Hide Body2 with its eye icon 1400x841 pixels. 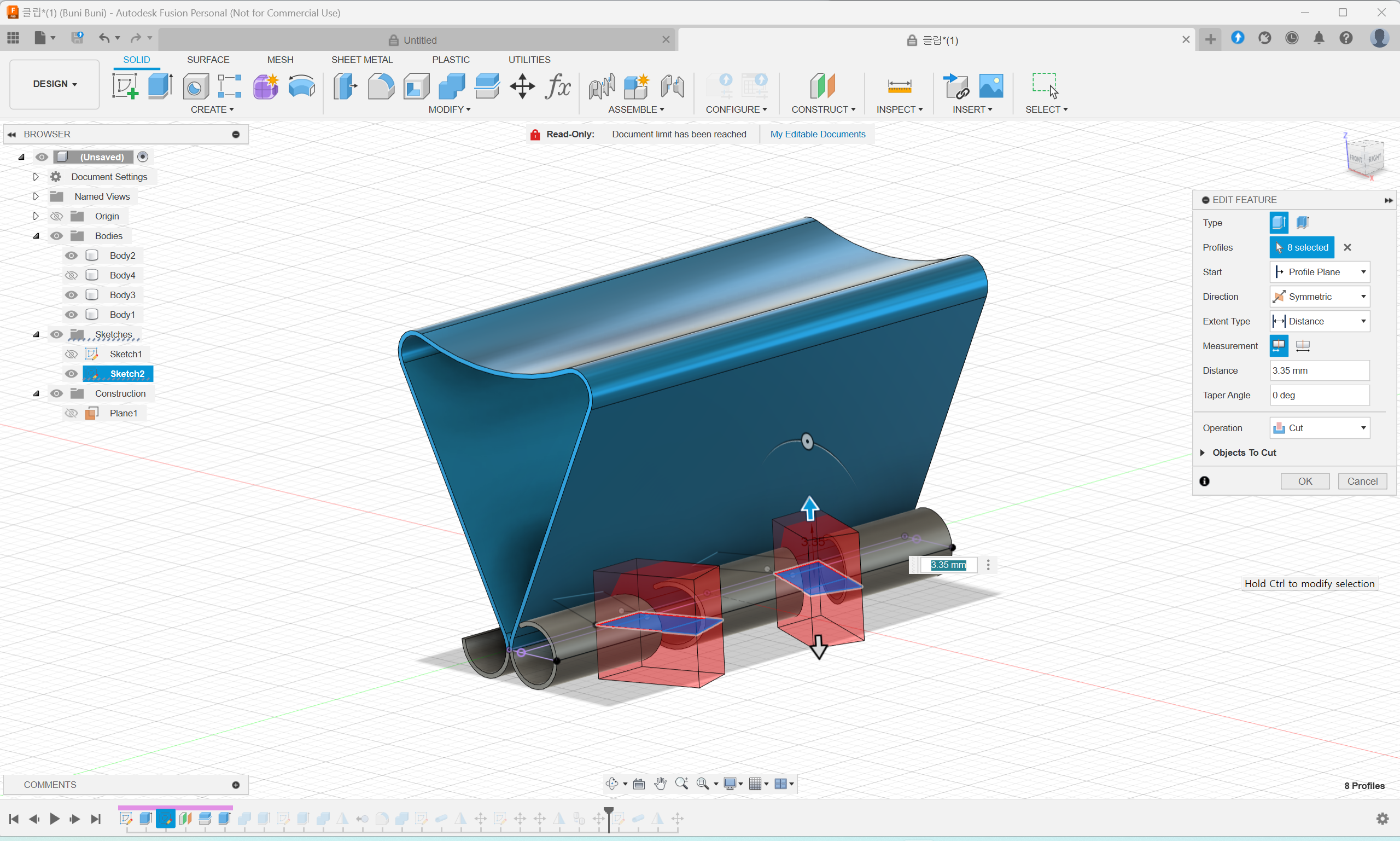[x=71, y=256]
